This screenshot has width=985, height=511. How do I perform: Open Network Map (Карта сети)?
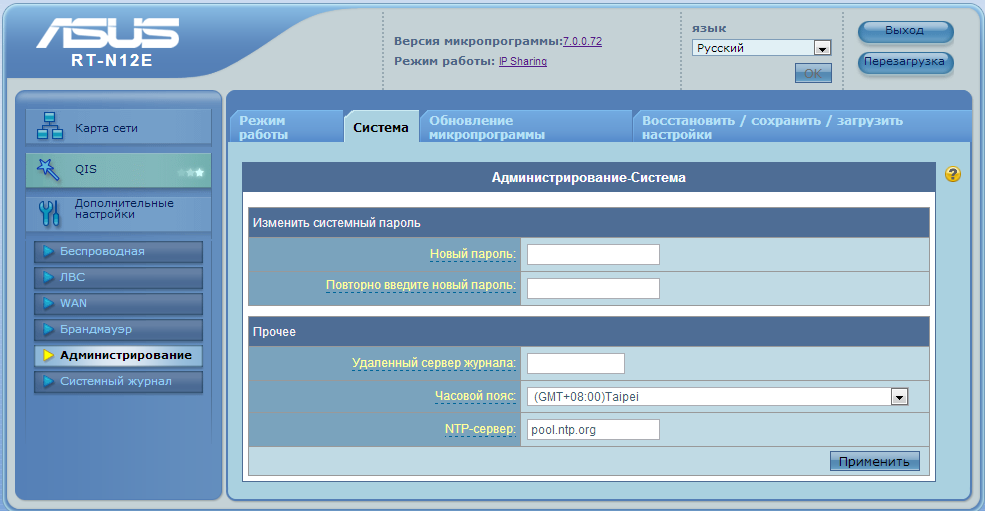point(118,128)
